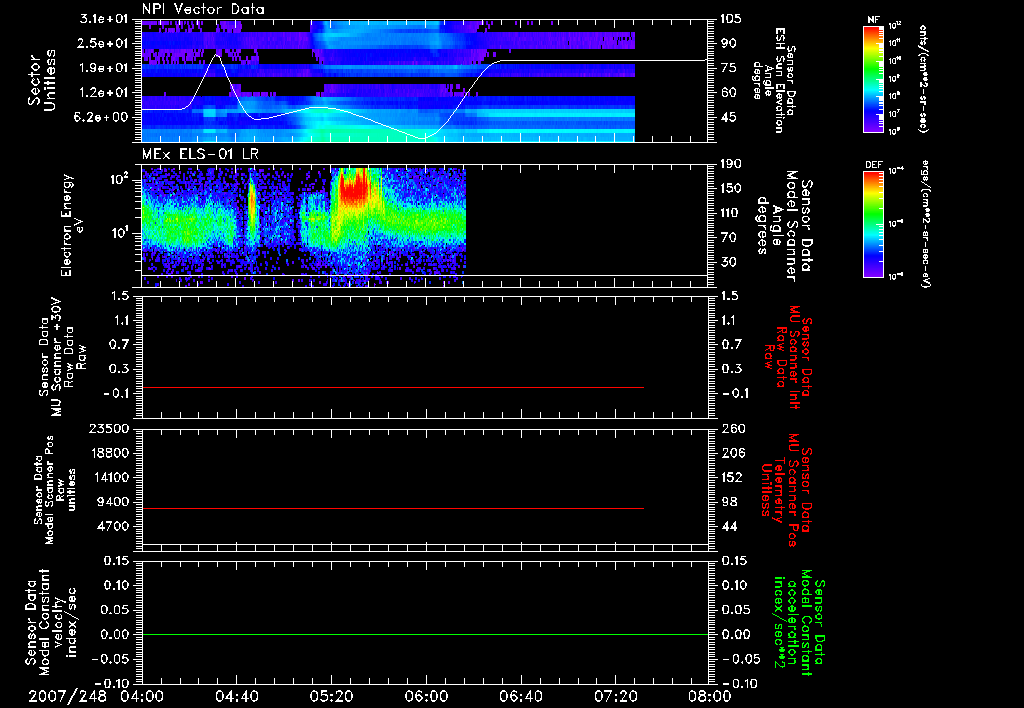Click the "150" scanner angle tick value
Image resolution: width=1024 pixels, height=708 pixels.
(731, 188)
